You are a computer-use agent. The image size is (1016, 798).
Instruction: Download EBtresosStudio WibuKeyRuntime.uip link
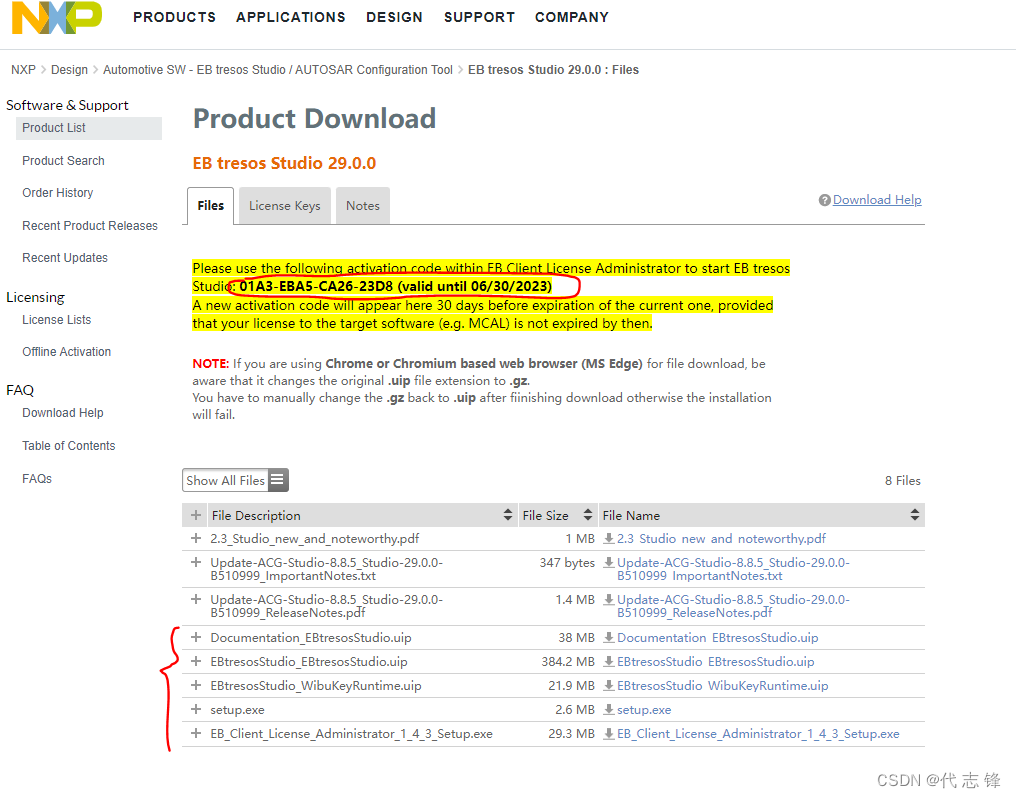[722, 685]
